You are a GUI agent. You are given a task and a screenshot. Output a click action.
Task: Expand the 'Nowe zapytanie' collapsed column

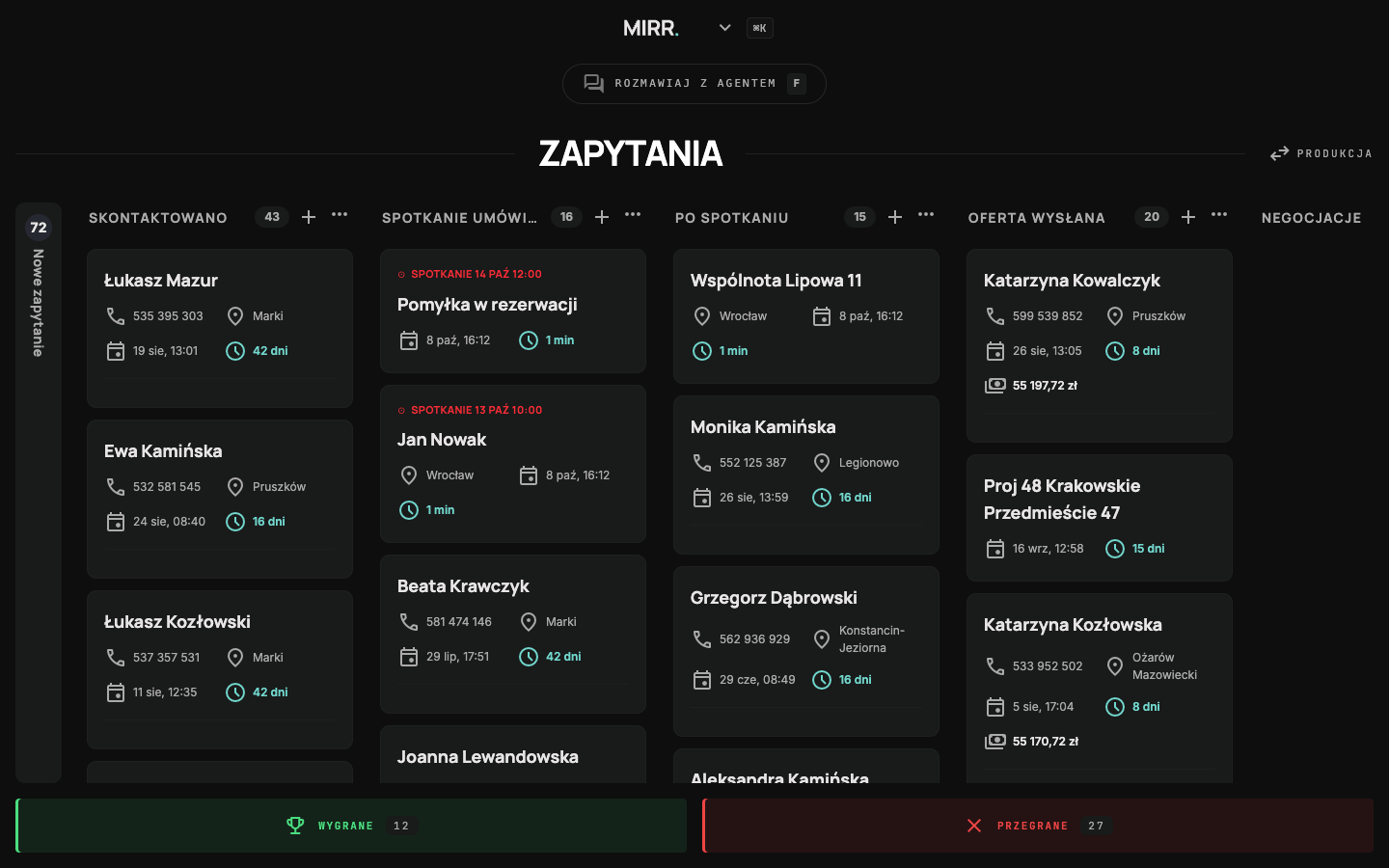tap(39, 492)
